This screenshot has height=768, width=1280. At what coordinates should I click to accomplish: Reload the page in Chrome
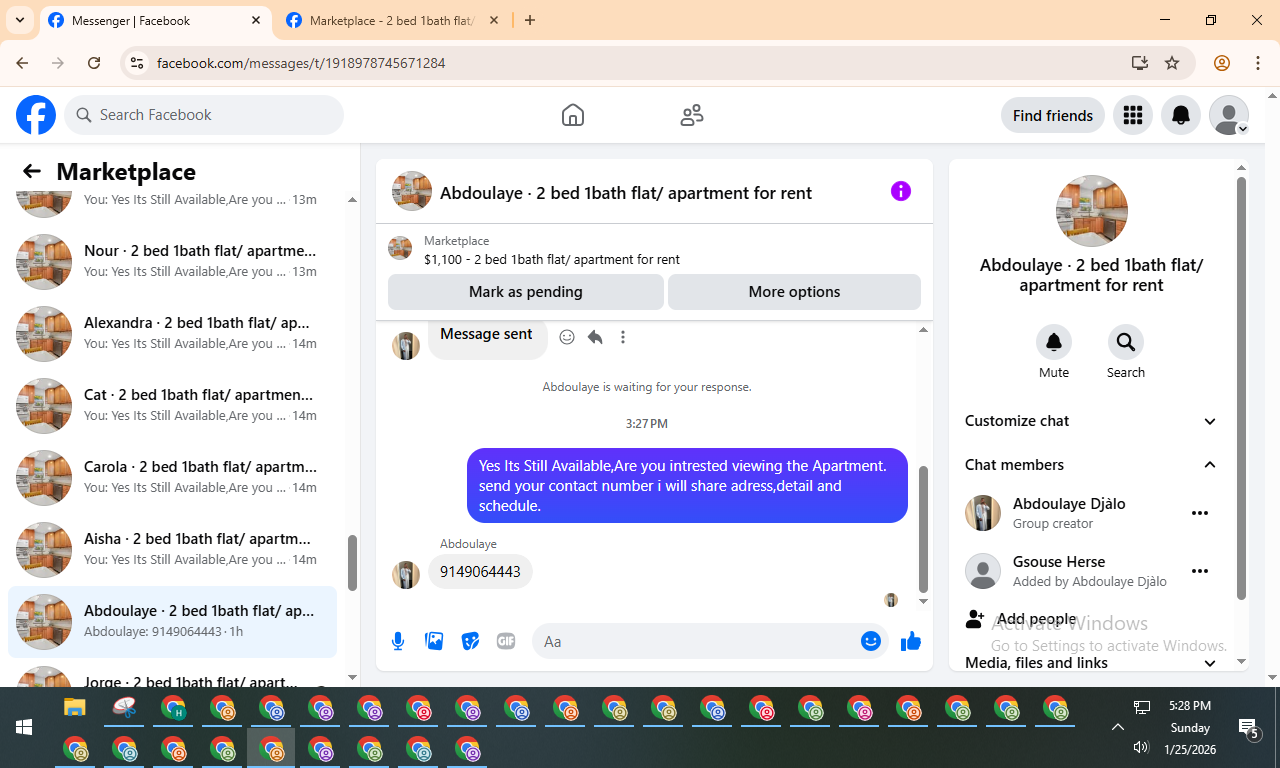pyautogui.click(x=94, y=63)
